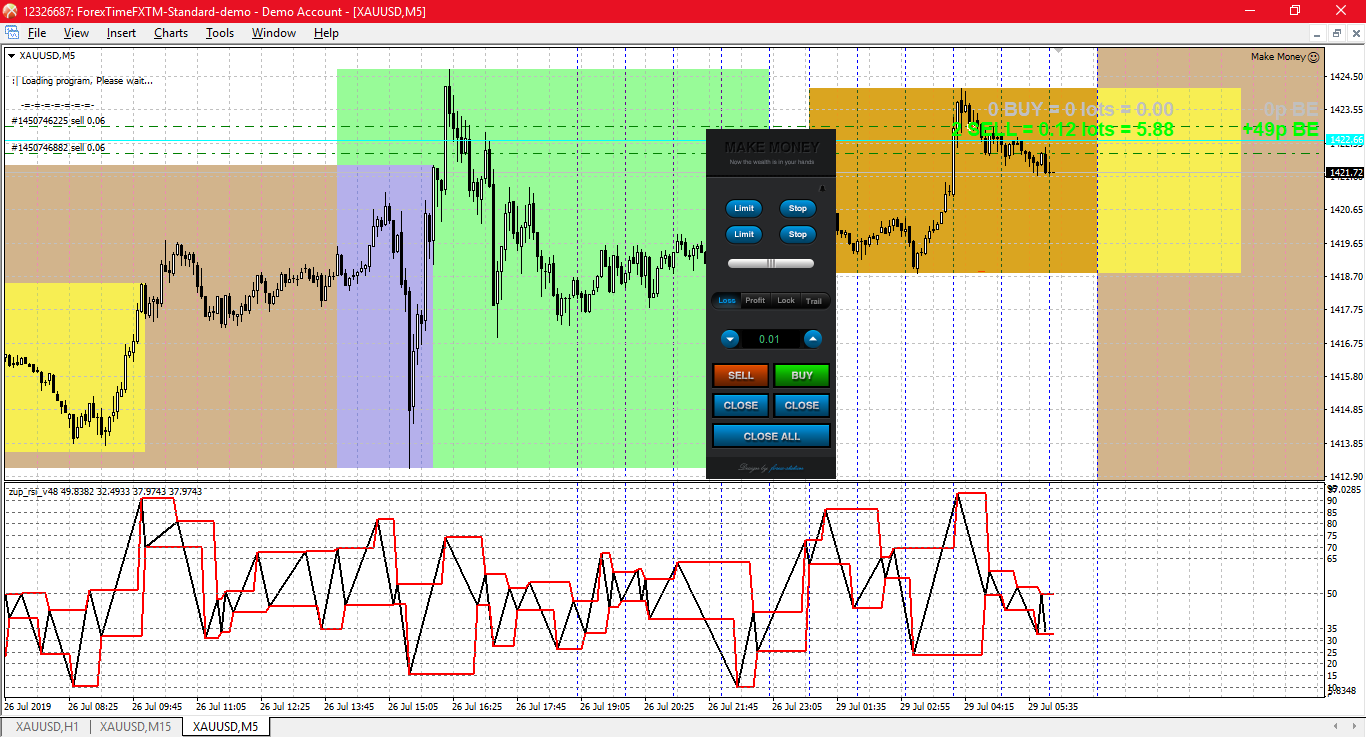
Task: Toggle the Profit mode in the trade panel
Action: 755,300
